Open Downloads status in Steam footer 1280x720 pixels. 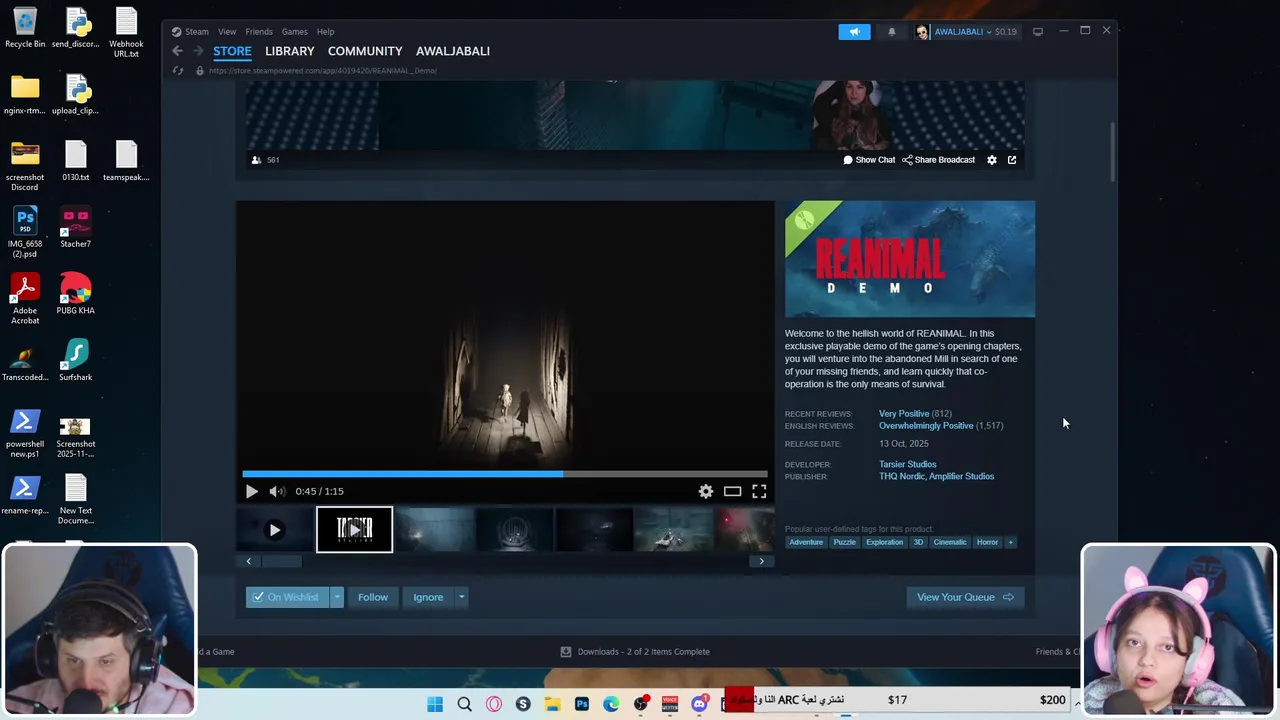pyautogui.click(x=635, y=652)
